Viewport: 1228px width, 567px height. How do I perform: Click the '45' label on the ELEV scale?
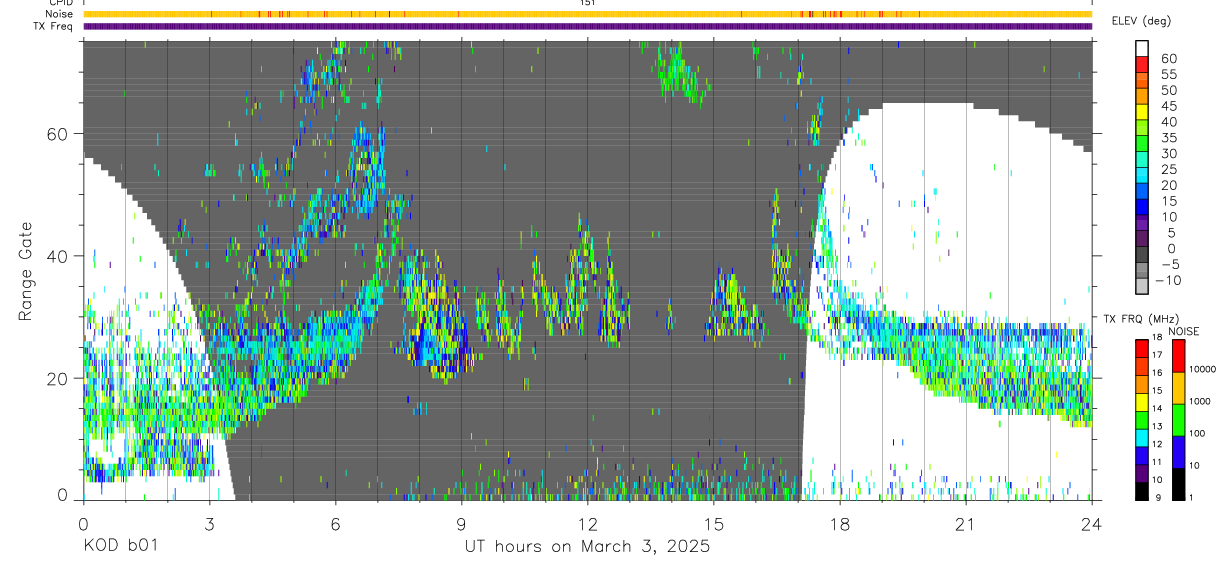click(1167, 106)
